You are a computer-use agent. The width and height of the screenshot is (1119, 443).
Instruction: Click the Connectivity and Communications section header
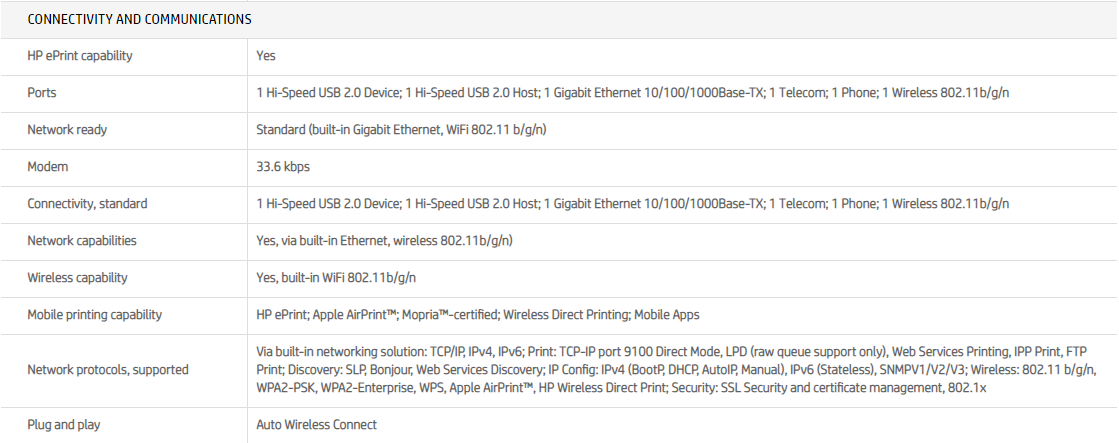tap(139, 19)
